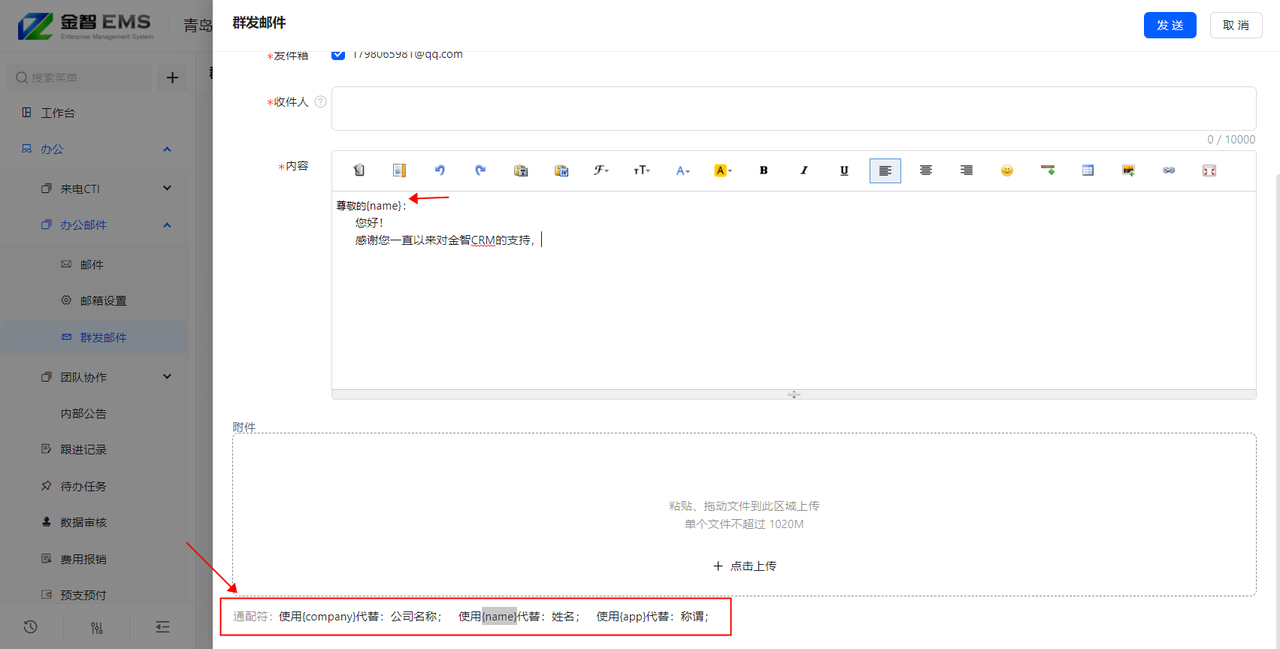Click the 搜索菜单 search box in sidebar

point(80,77)
